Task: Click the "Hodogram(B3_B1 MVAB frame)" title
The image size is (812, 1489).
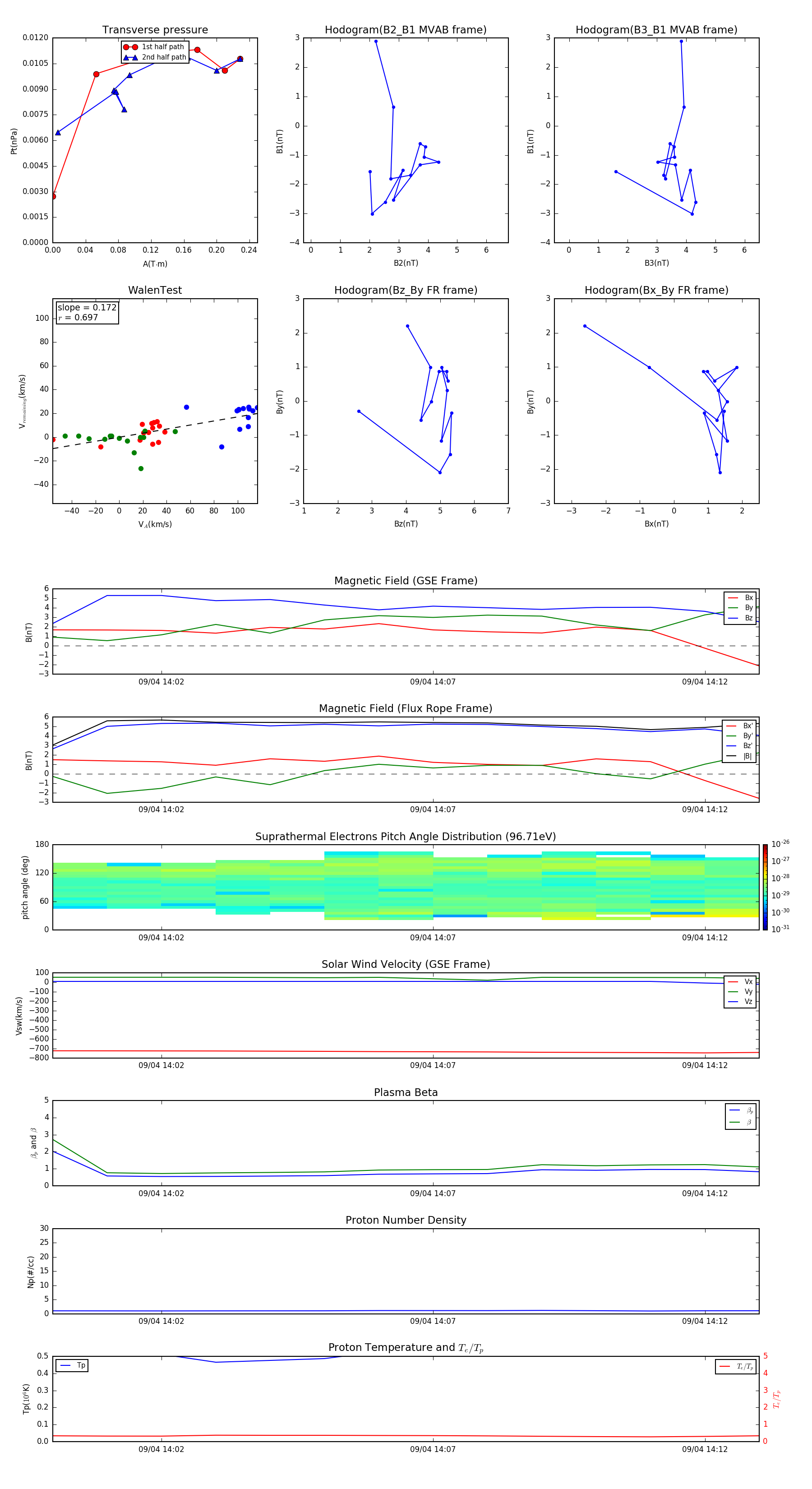Action: pos(656,30)
